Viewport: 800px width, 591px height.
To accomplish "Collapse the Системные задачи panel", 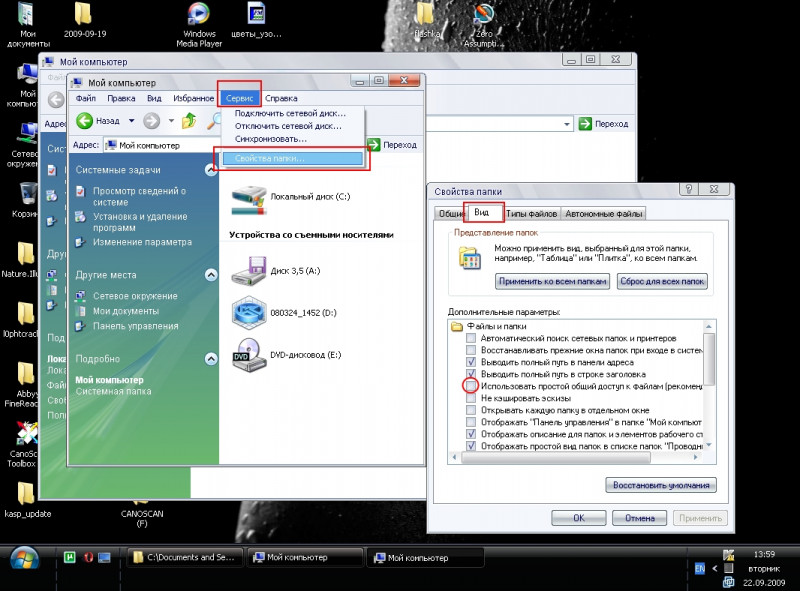I will pos(211,170).
